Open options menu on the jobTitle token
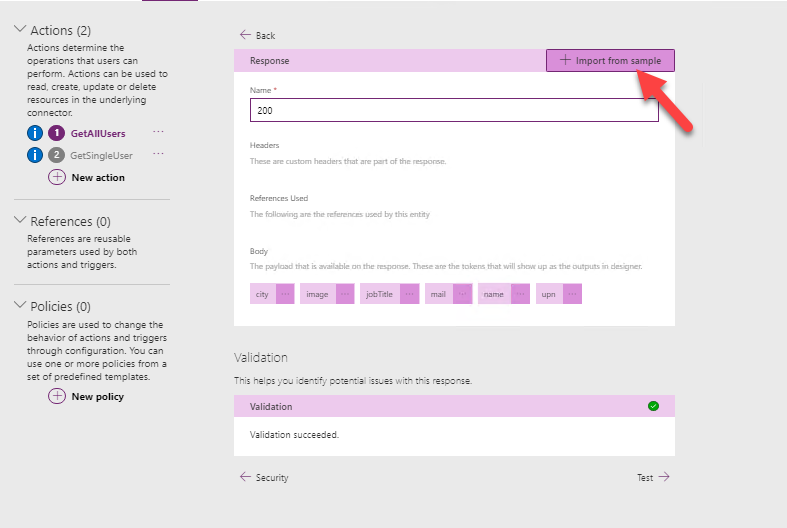 tap(410, 294)
